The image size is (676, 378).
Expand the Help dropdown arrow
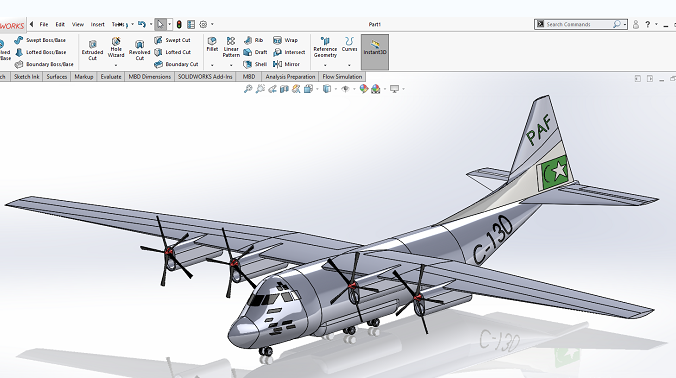click(x=656, y=25)
